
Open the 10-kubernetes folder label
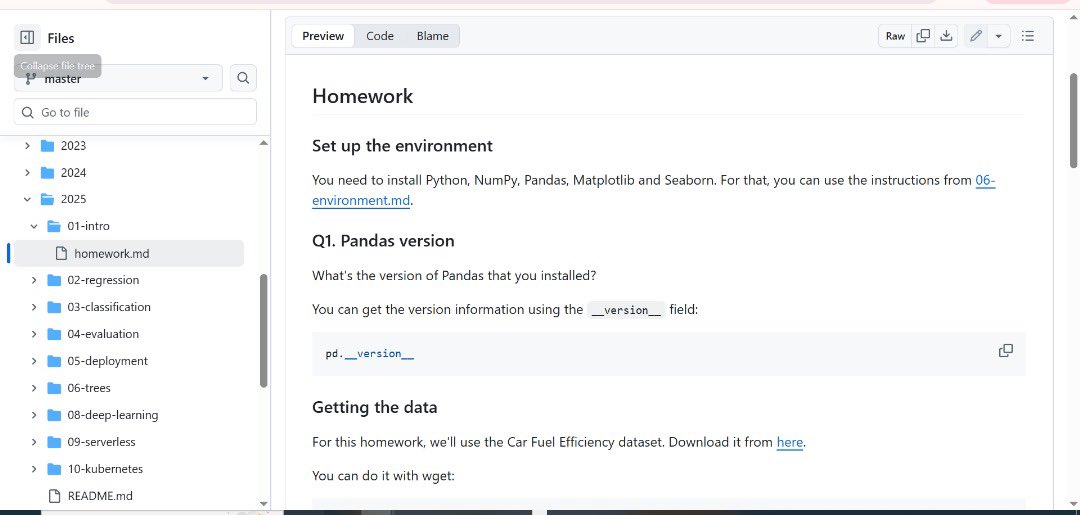pyautogui.click(x=105, y=469)
